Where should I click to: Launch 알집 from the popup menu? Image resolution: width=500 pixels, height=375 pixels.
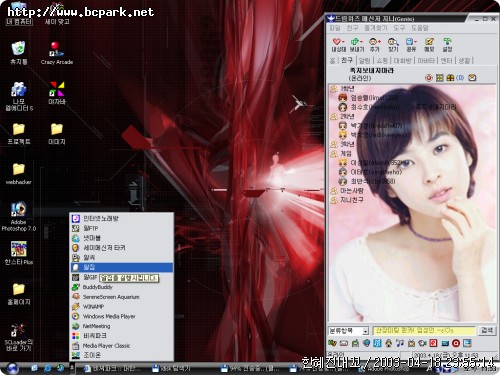(x=122, y=267)
